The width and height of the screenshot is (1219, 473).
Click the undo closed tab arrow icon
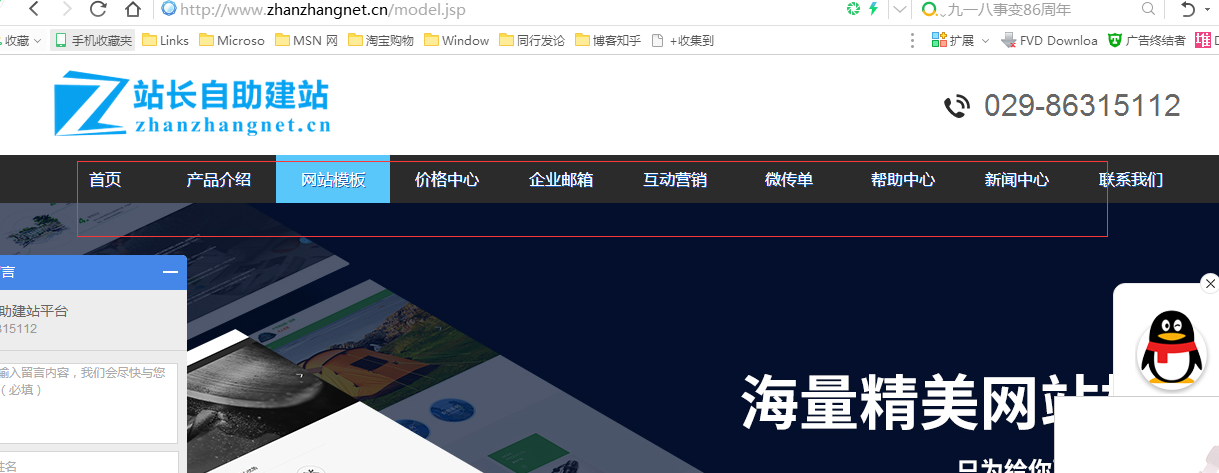point(1188,10)
